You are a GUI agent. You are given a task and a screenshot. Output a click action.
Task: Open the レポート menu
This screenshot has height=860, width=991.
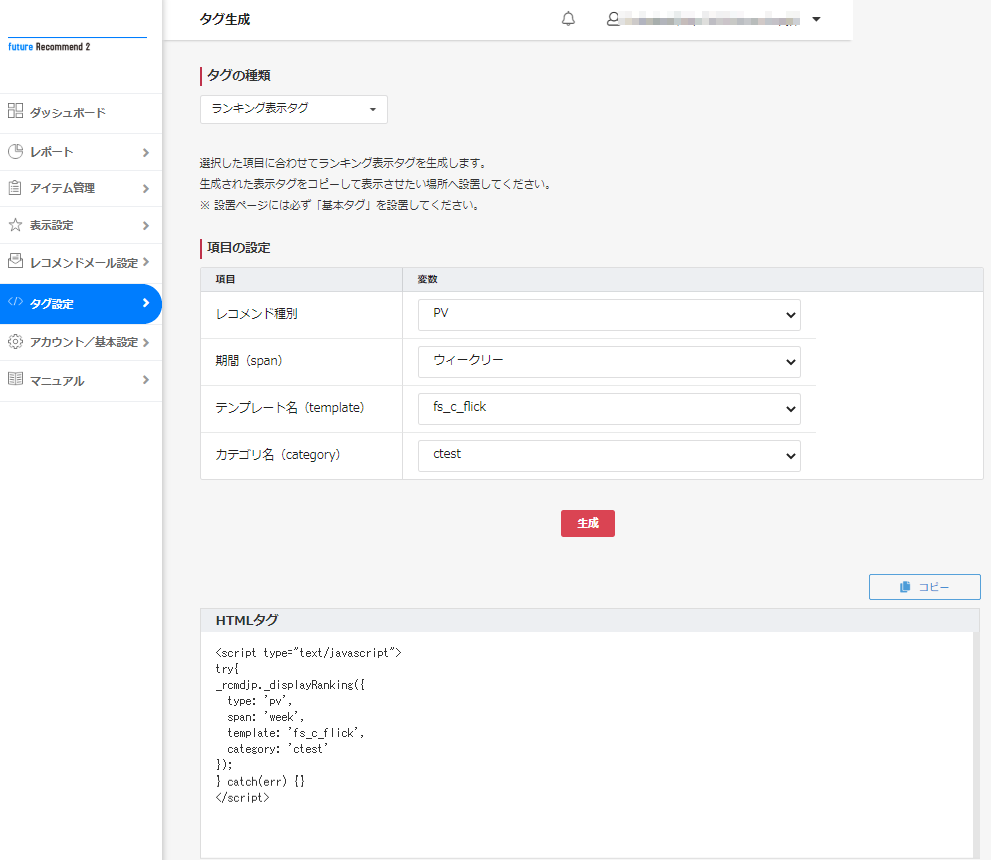click(81, 152)
